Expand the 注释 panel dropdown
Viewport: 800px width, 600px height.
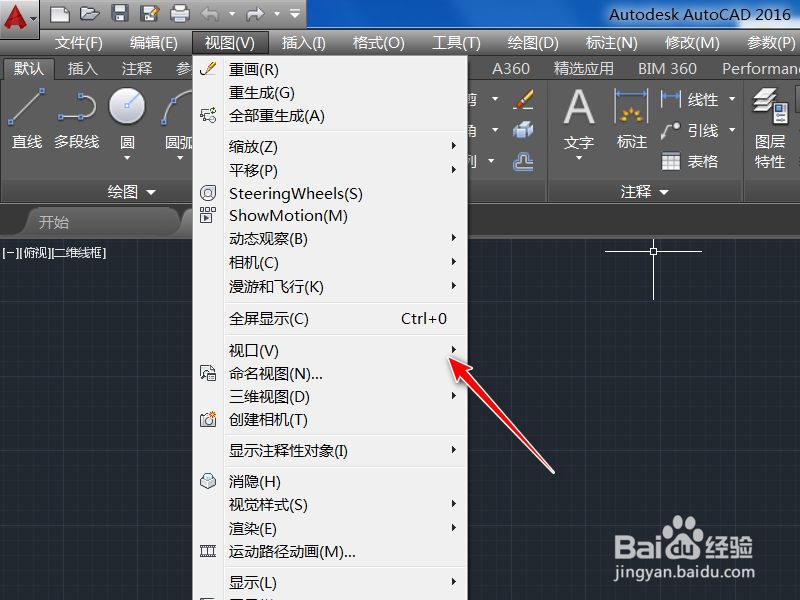coord(644,192)
